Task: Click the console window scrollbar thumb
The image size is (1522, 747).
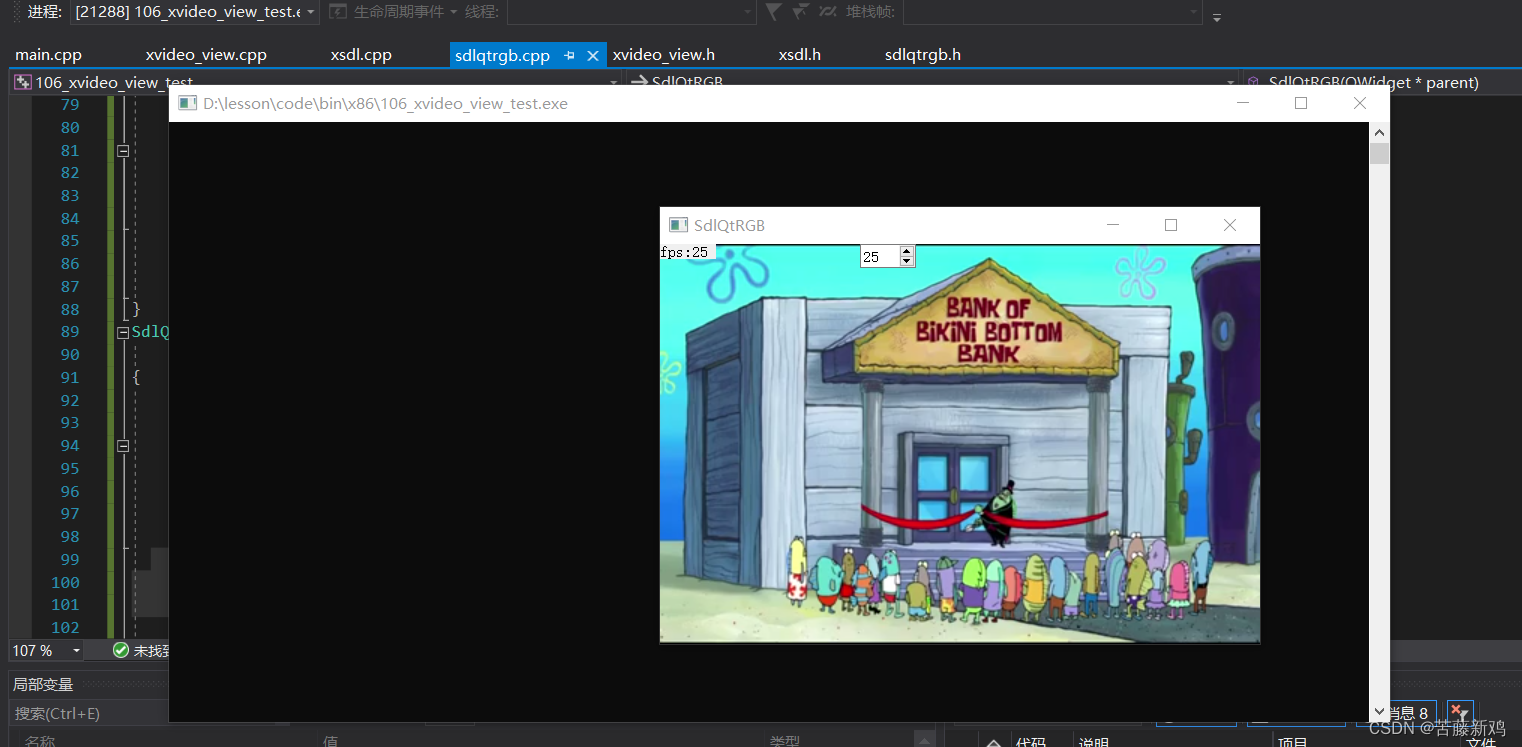Action: click(1380, 153)
